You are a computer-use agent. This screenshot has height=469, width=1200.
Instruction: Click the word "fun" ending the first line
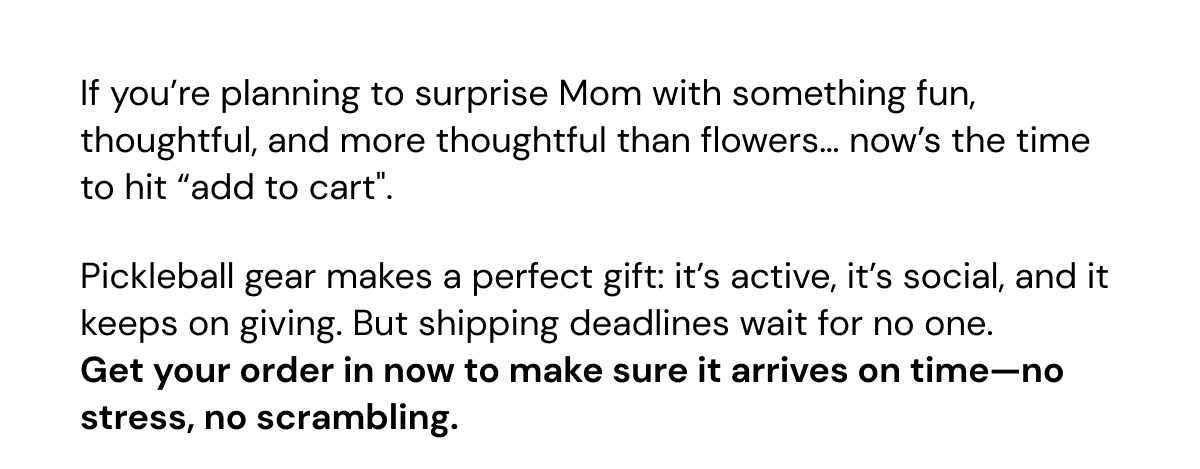(x=946, y=96)
